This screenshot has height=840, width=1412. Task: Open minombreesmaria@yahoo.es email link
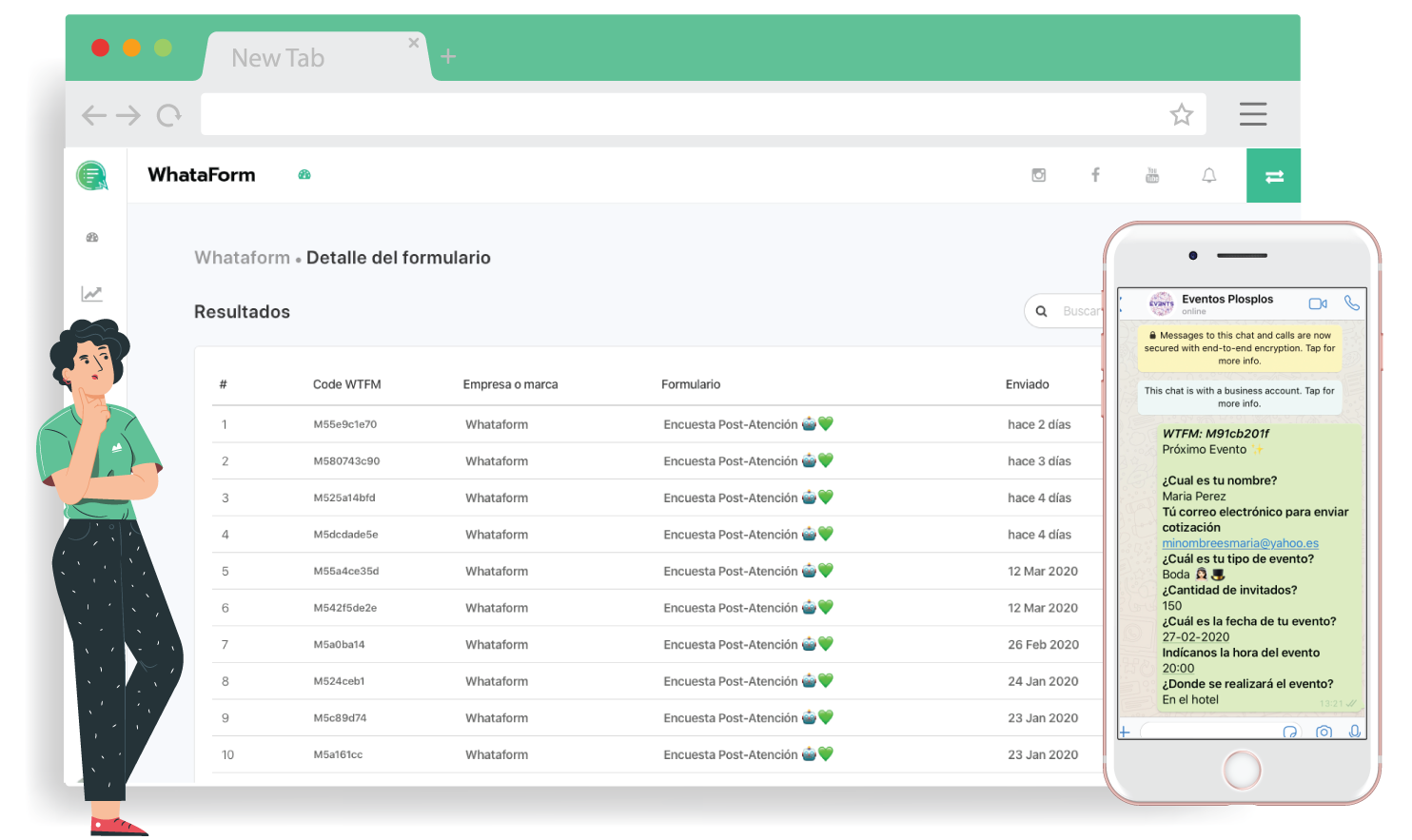pyautogui.click(x=1240, y=543)
